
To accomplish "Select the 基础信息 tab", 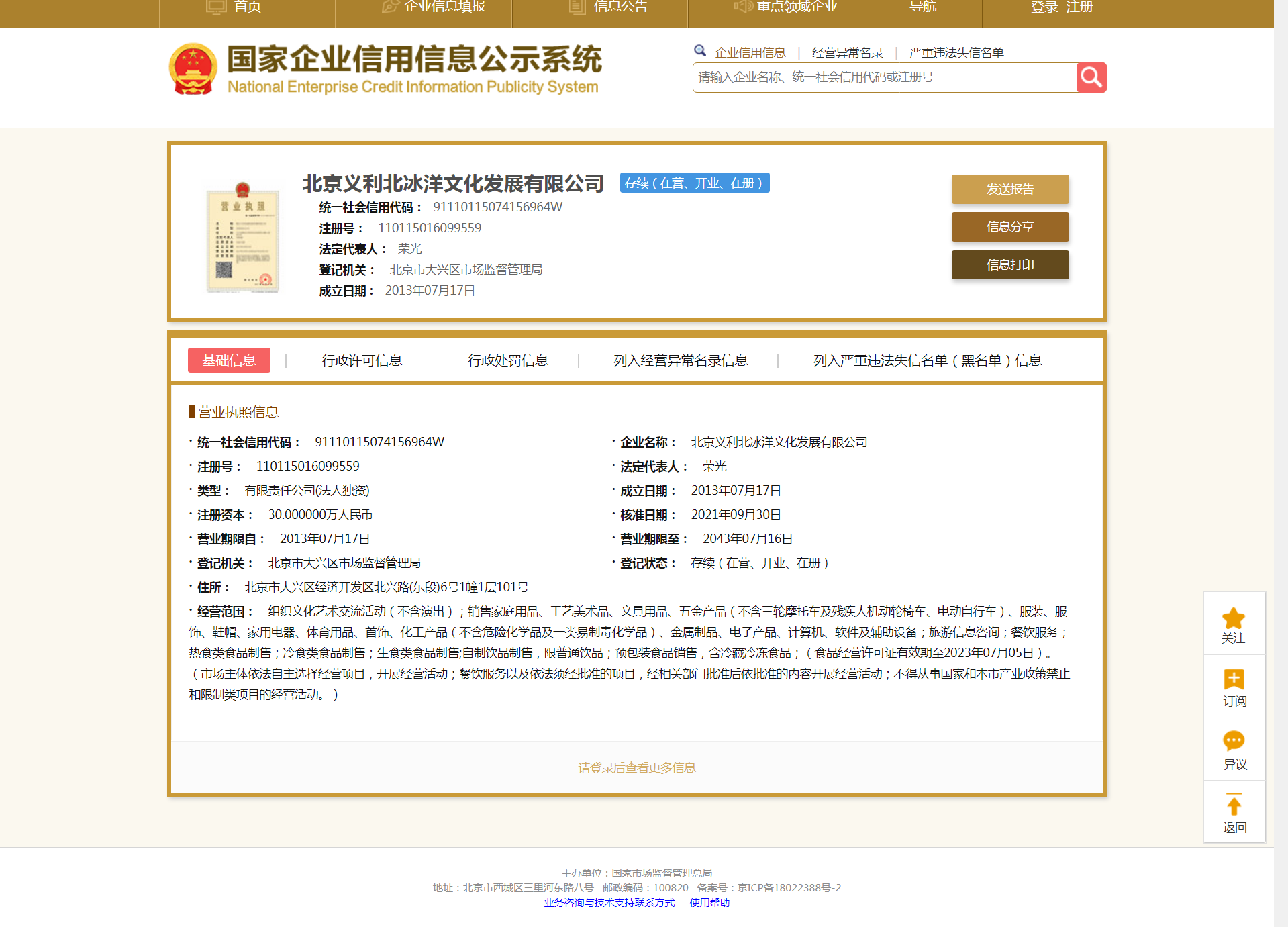I will 229,360.
